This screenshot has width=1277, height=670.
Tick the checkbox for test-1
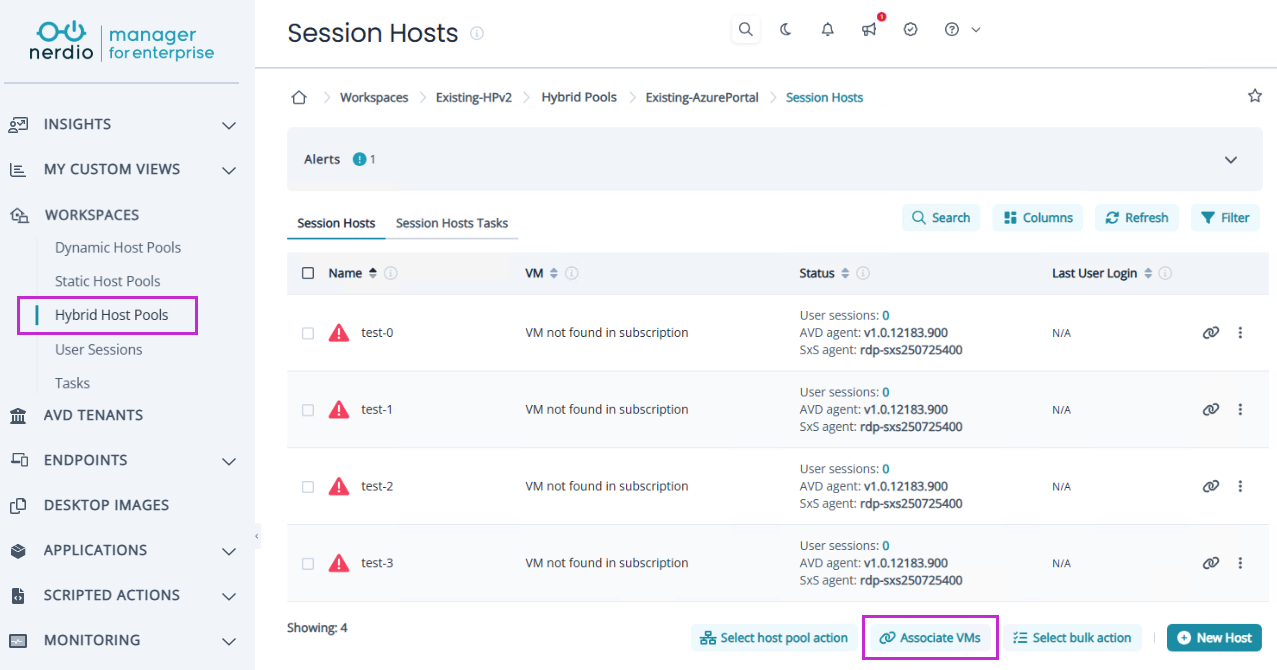click(308, 410)
